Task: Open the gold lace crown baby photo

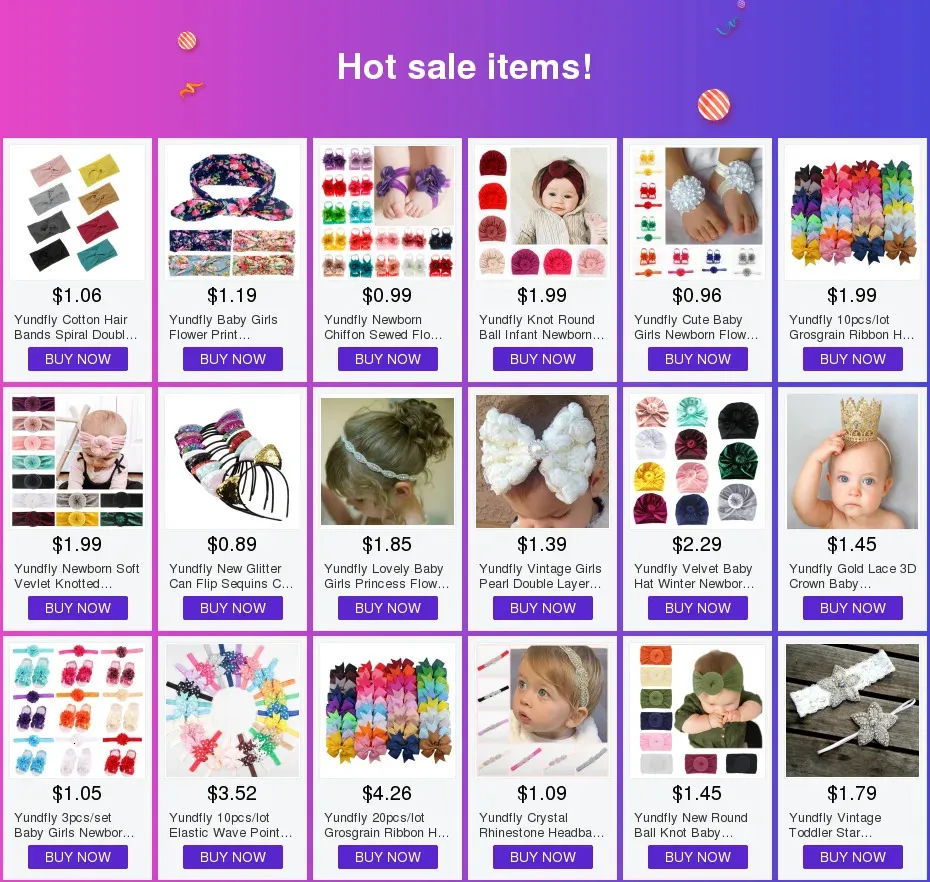Action: [852, 461]
